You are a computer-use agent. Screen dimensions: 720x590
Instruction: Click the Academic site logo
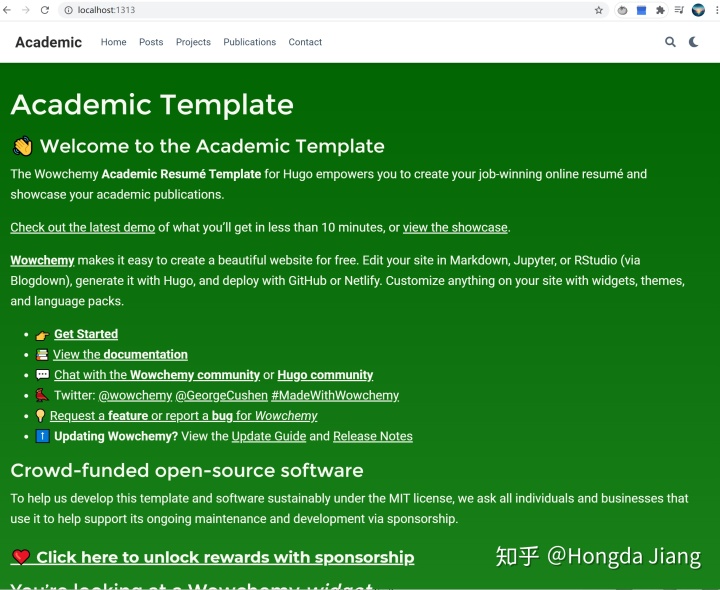click(49, 42)
